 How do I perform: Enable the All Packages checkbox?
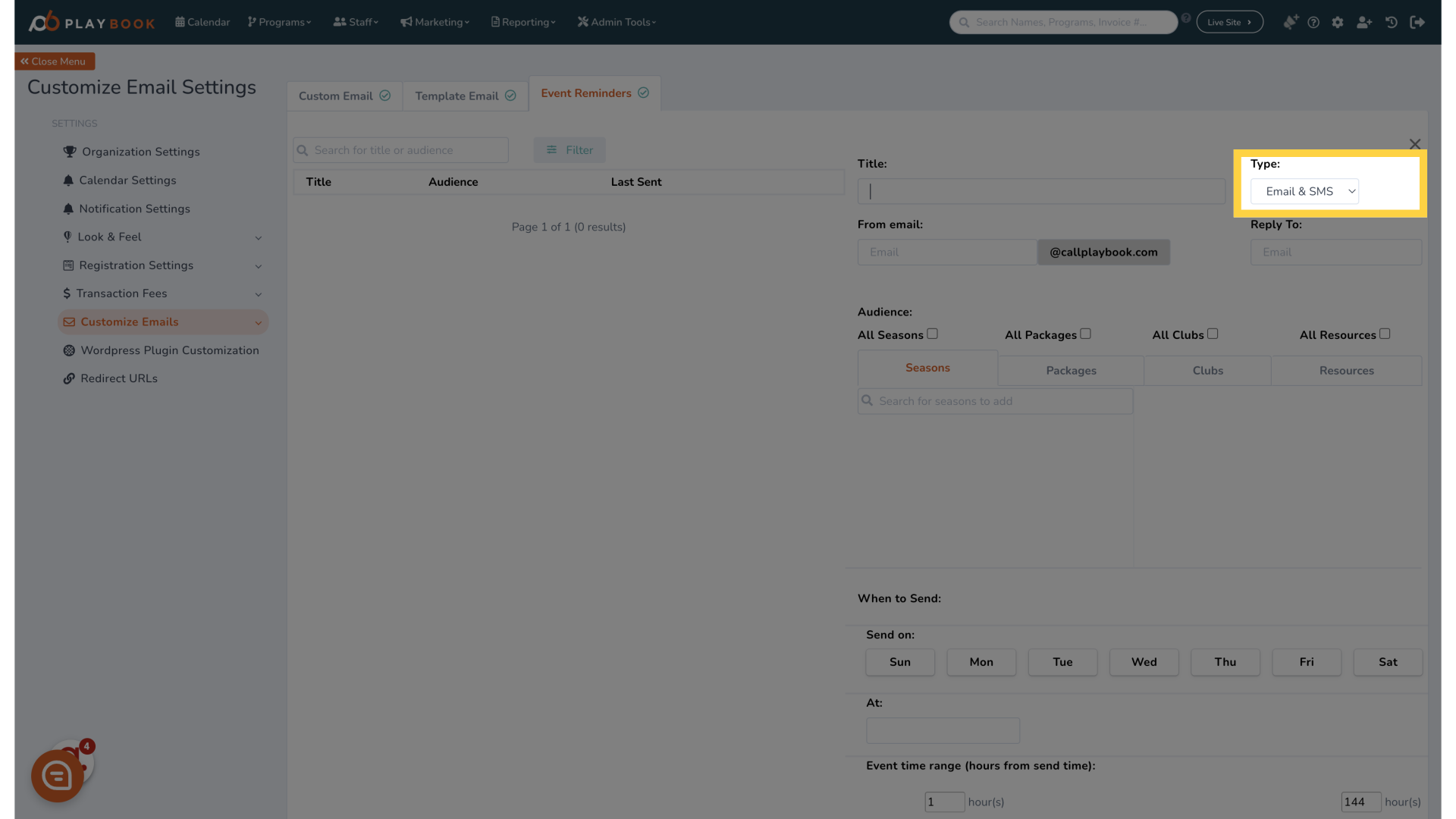(1085, 332)
